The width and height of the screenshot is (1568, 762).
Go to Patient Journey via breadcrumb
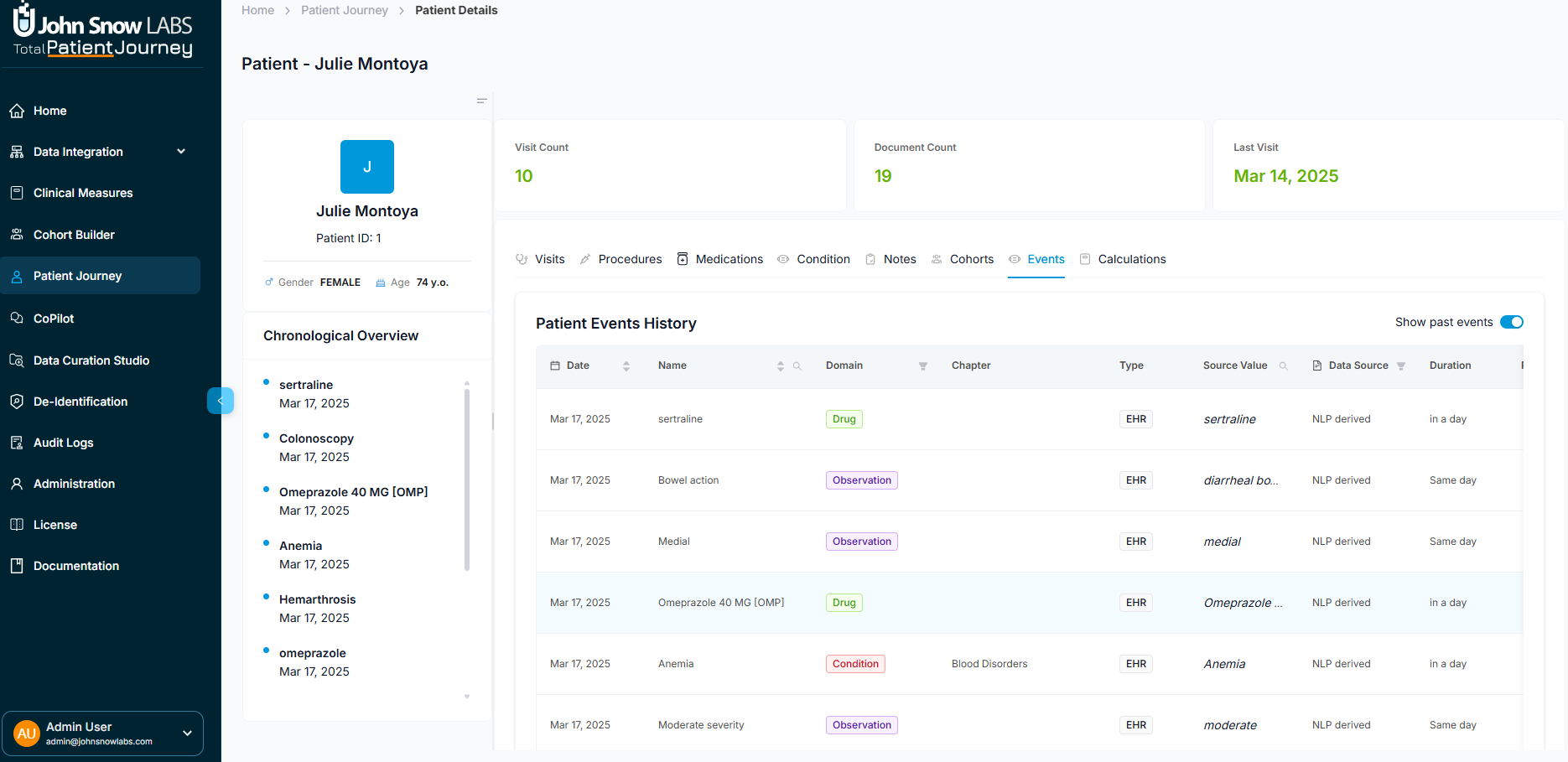(345, 10)
